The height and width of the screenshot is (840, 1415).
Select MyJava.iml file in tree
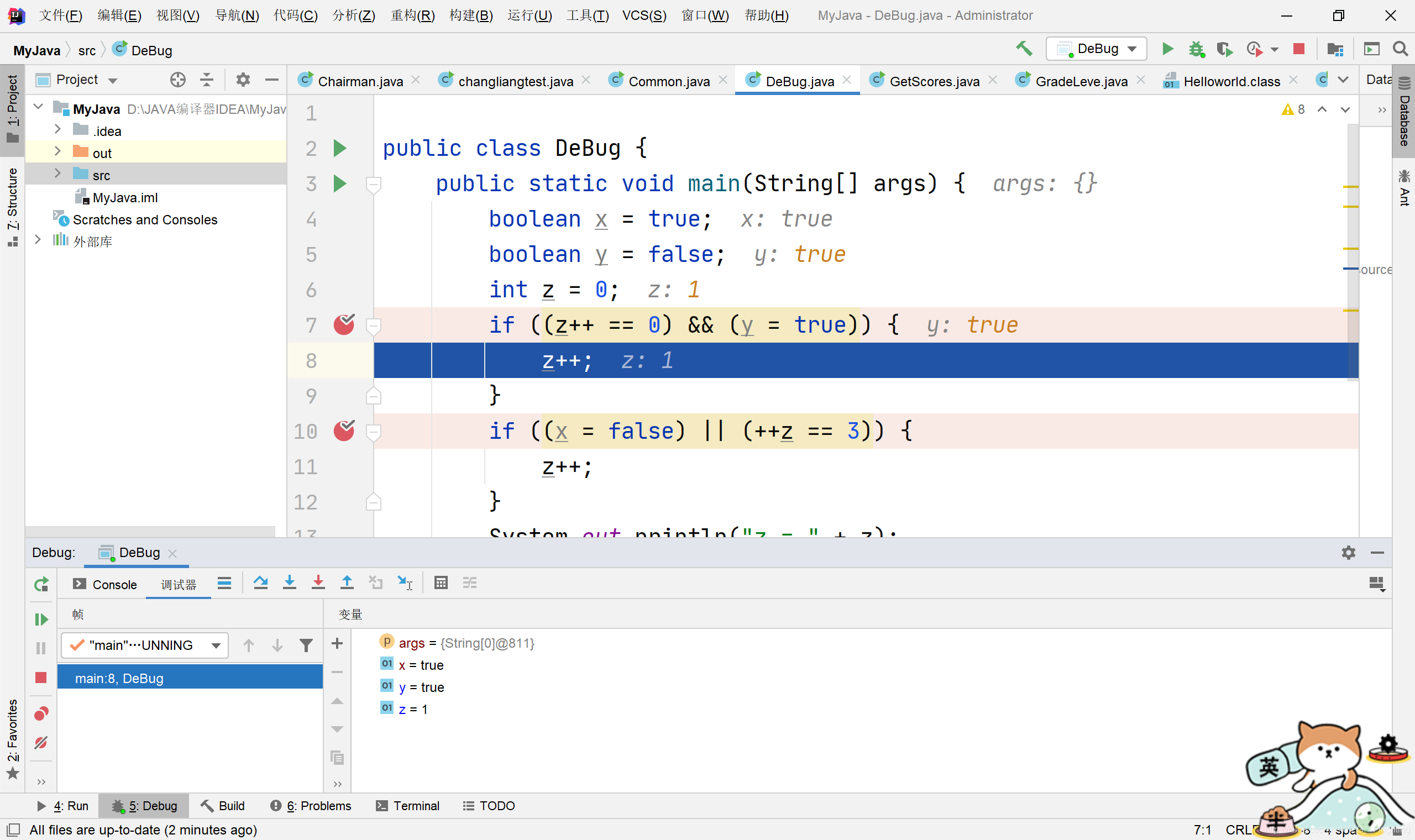(124, 197)
